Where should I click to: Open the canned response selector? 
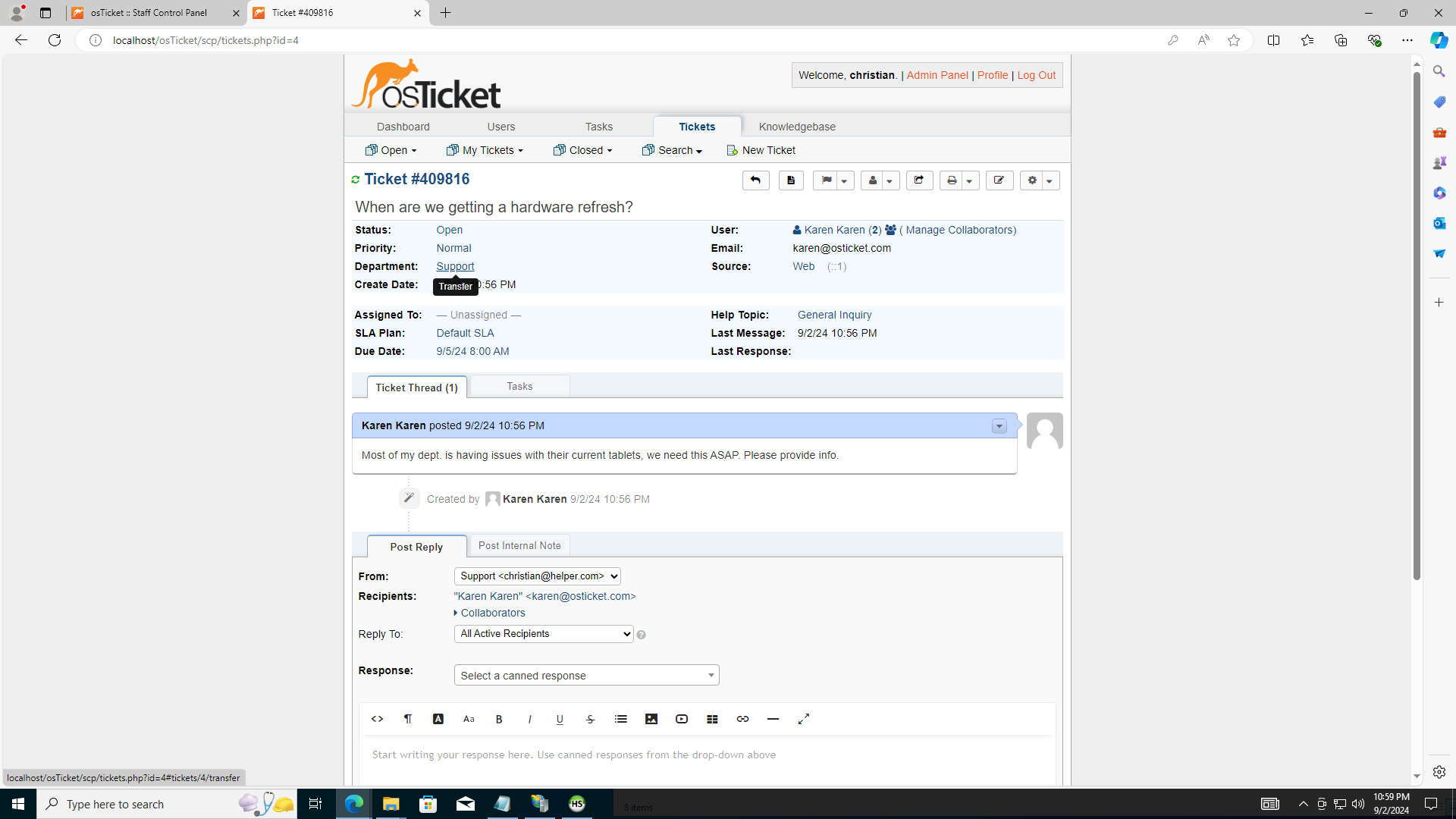(585, 675)
